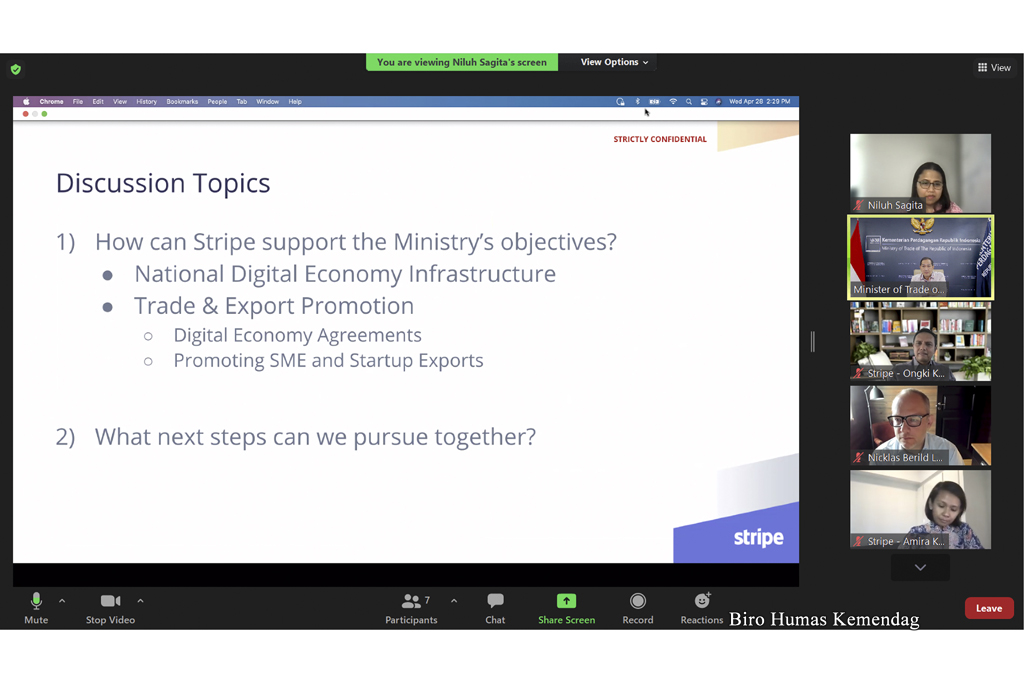
Task: Leave the meeting
Action: (x=989, y=608)
